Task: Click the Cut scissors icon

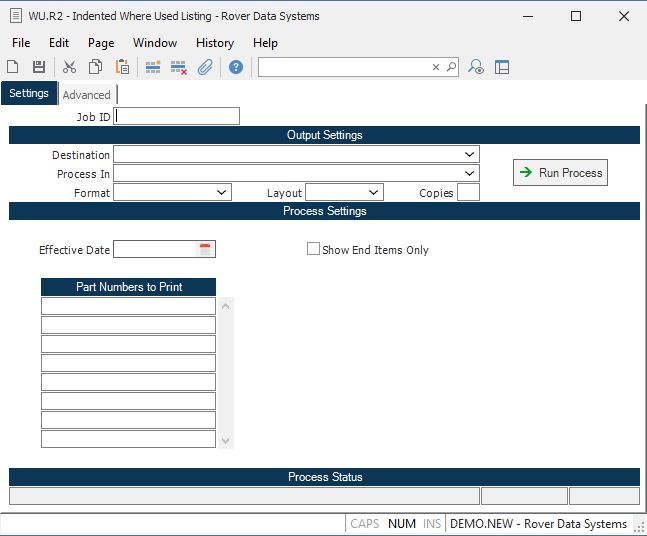Action: (x=69, y=67)
